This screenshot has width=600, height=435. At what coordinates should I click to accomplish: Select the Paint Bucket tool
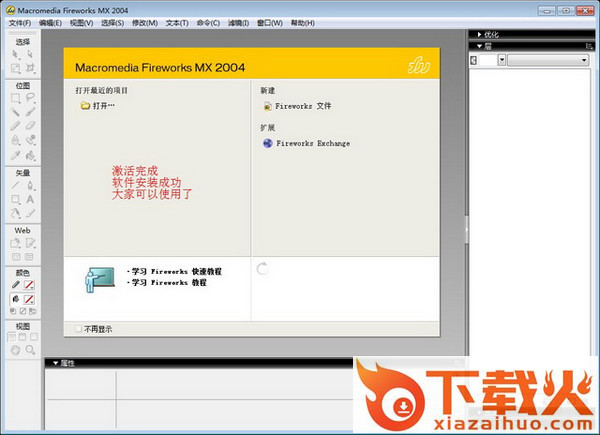click(30, 155)
